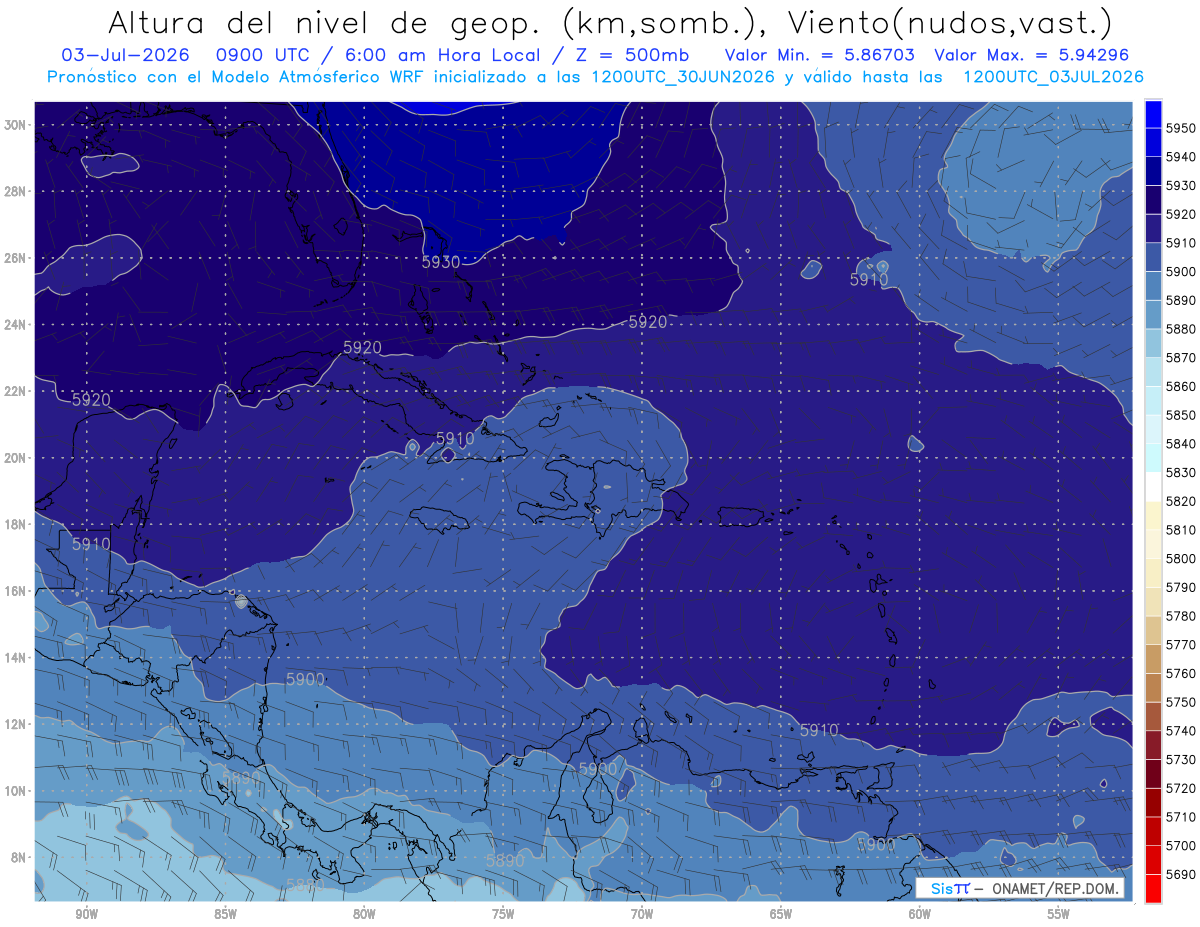1200x927 pixels.
Task: Click the '26N' latitude axis label
Action: point(16,258)
